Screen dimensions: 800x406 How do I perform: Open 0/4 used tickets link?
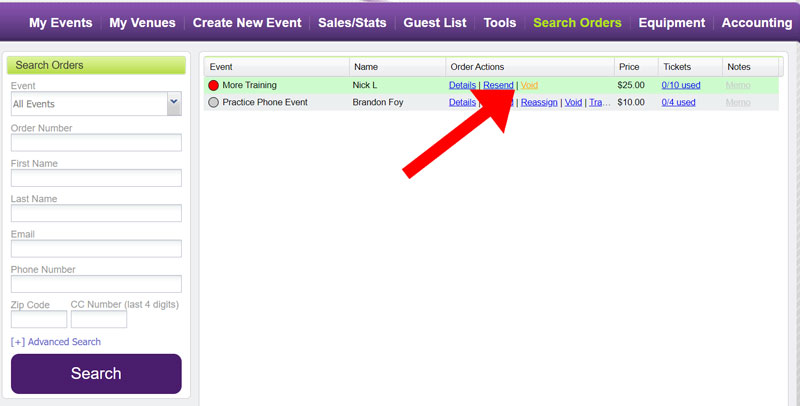pos(678,102)
